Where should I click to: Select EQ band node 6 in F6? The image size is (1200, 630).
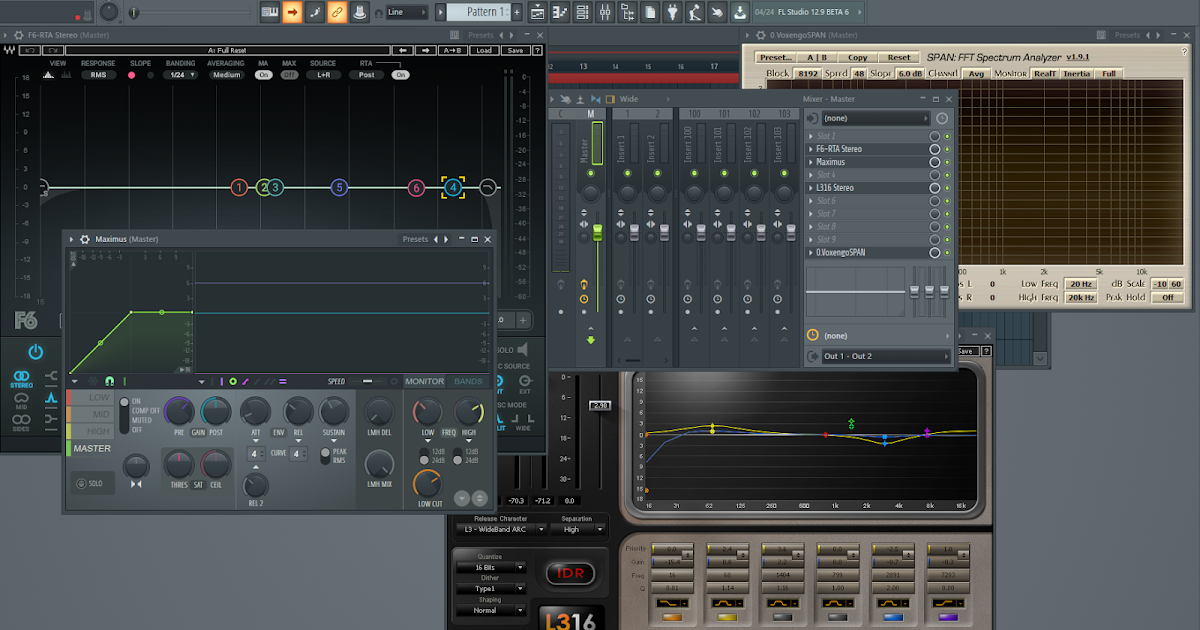[x=417, y=187]
